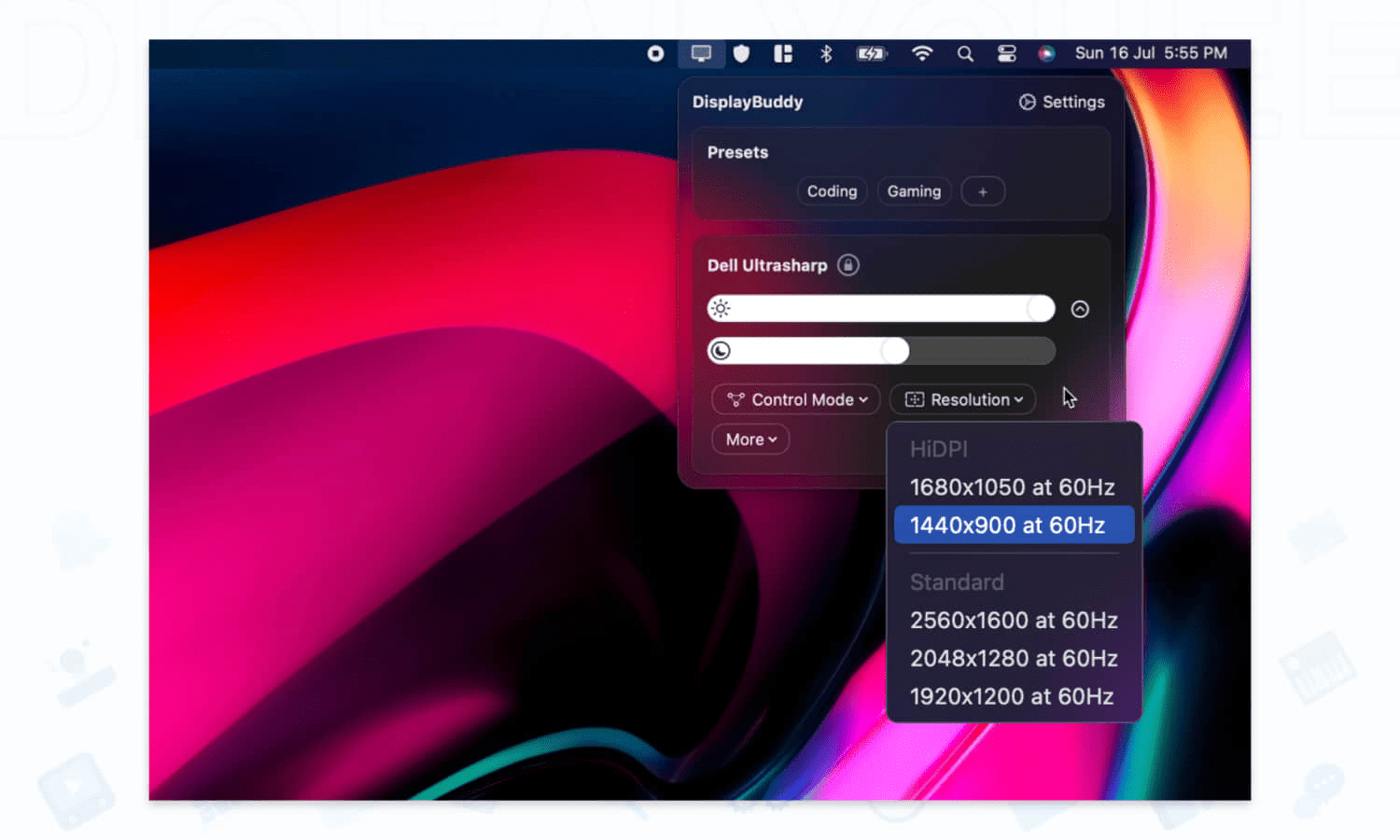Click the resolution grid icon on Resolution button

916,399
